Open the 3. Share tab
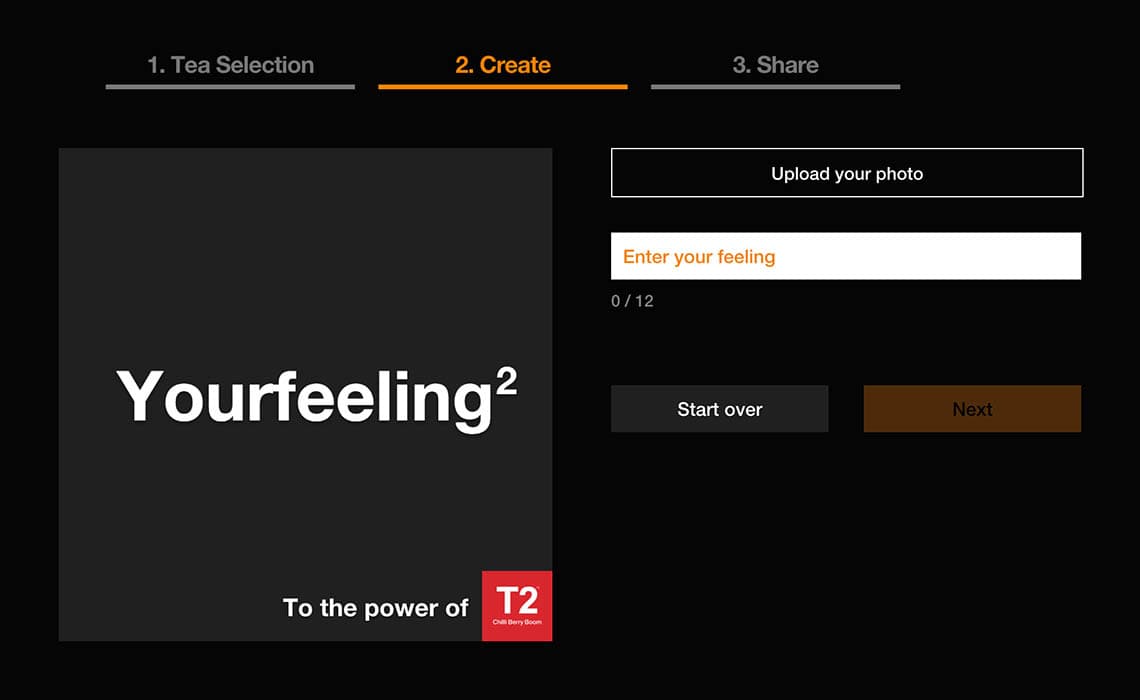1140x700 pixels. (x=775, y=65)
